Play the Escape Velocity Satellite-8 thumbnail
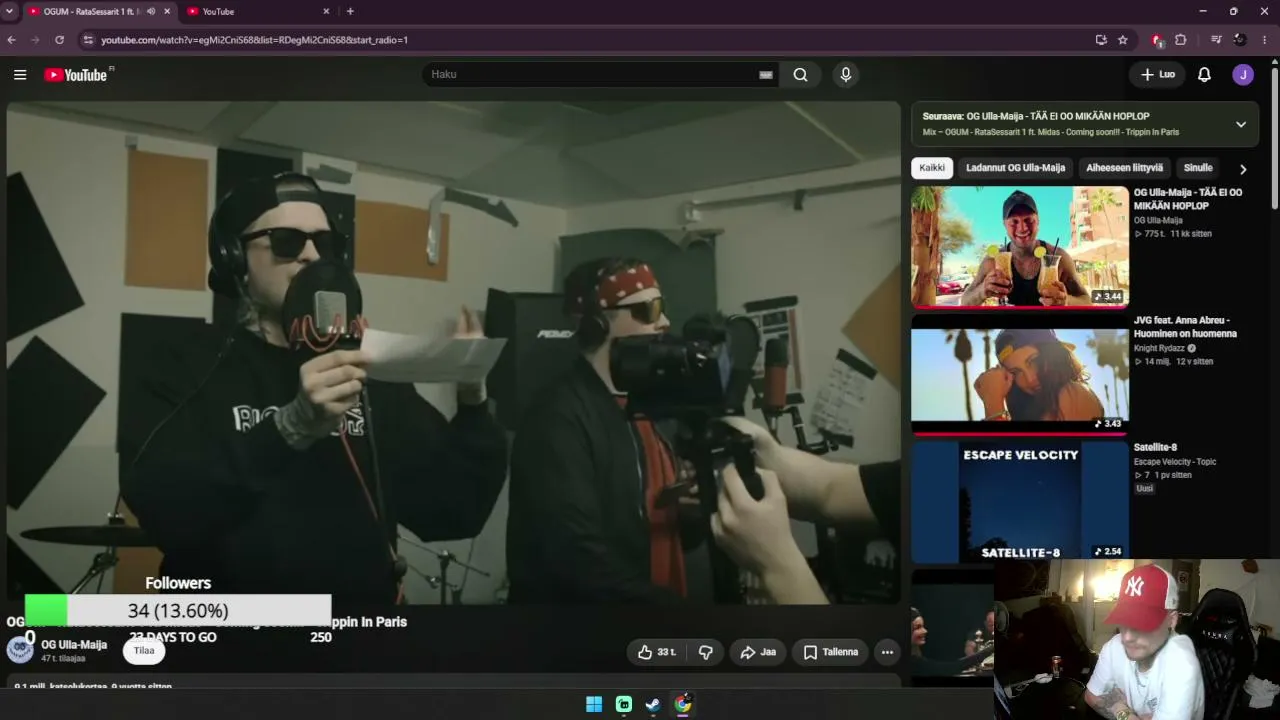 click(x=1020, y=502)
